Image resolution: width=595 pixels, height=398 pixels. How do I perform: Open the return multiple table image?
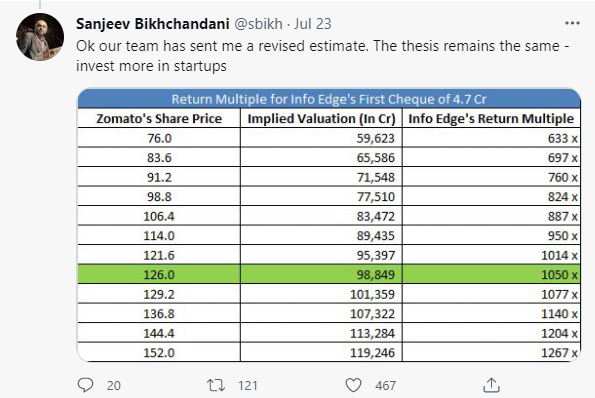pyautogui.click(x=329, y=225)
